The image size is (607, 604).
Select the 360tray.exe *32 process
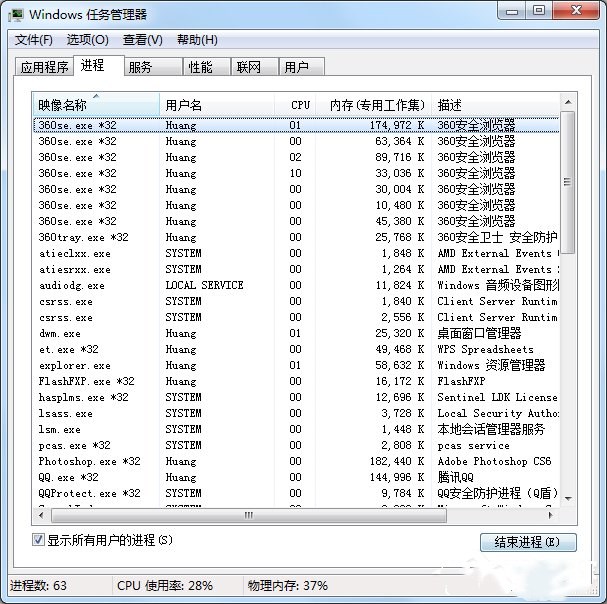[x=296, y=237]
